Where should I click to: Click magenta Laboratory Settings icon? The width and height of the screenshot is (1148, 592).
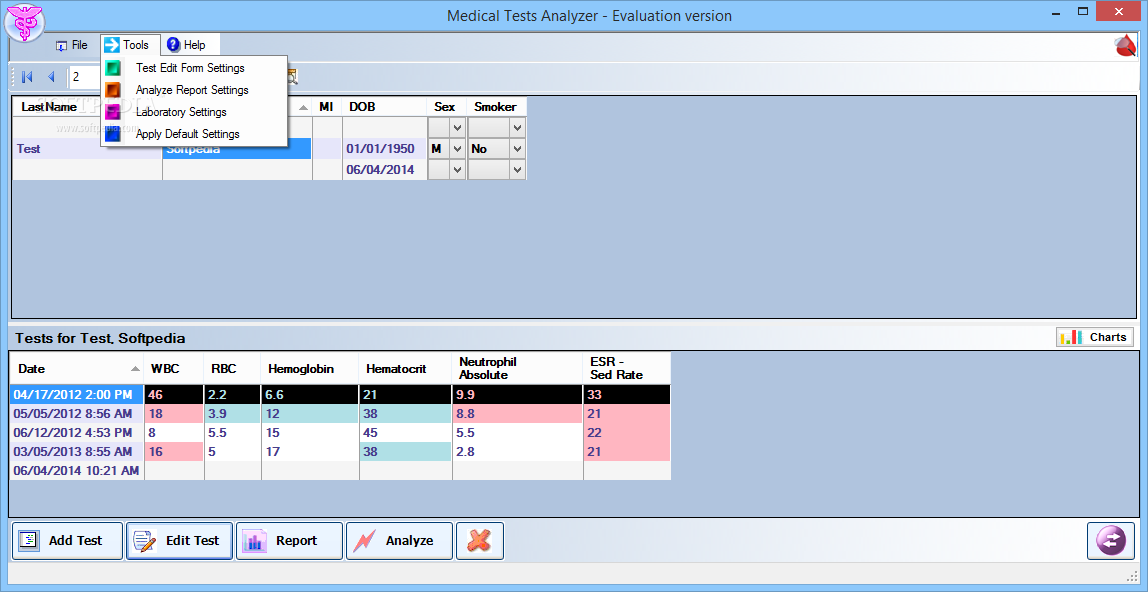point(113,112)
